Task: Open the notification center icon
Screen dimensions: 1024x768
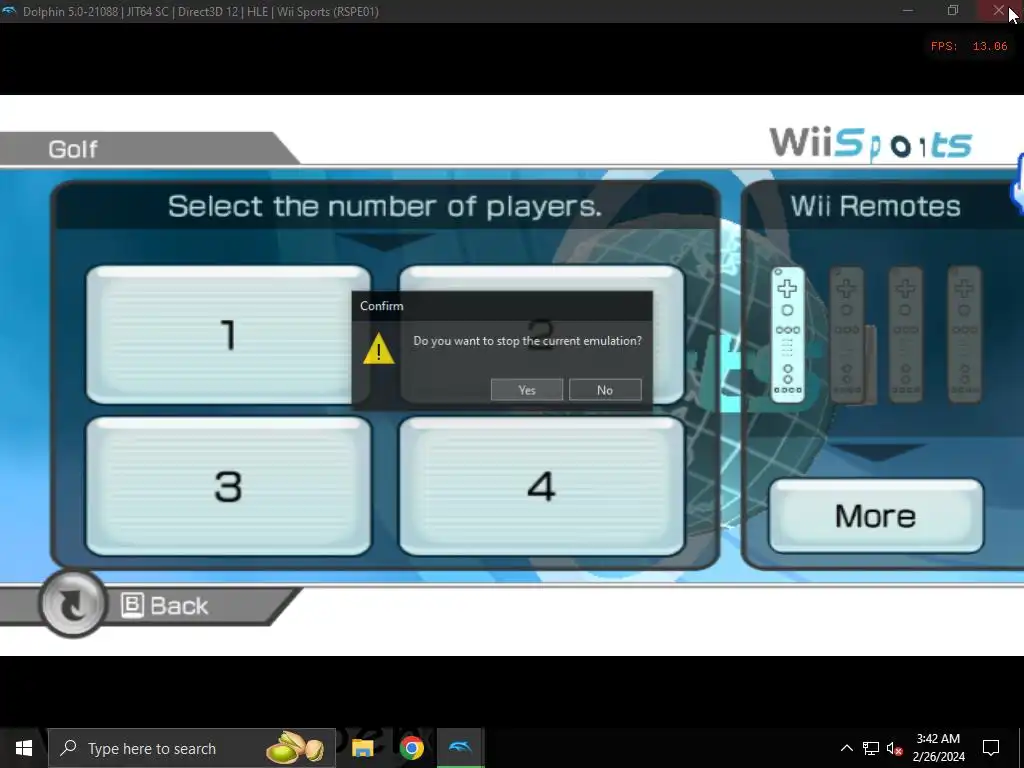Action: (991, 748)
